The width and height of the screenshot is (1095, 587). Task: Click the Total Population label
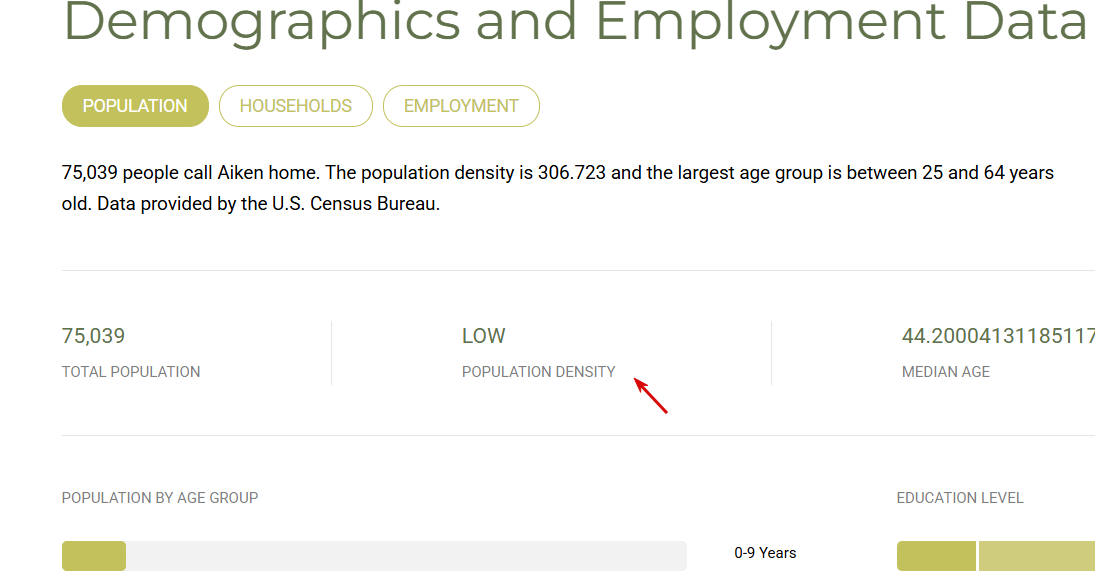(x=131, y=372)
